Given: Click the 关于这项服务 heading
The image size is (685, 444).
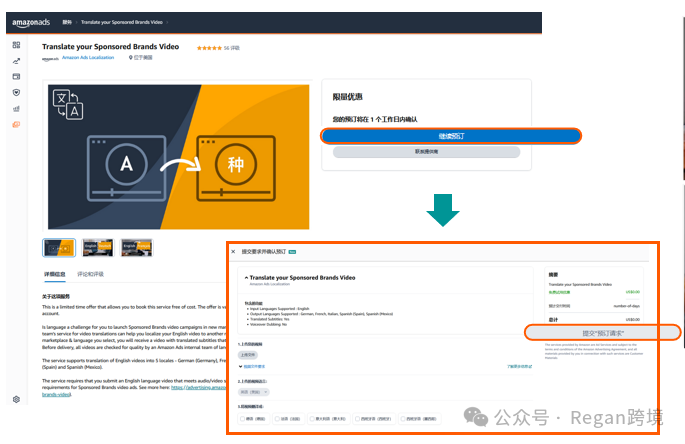Looking at the screenshot, I should point(56,296).
